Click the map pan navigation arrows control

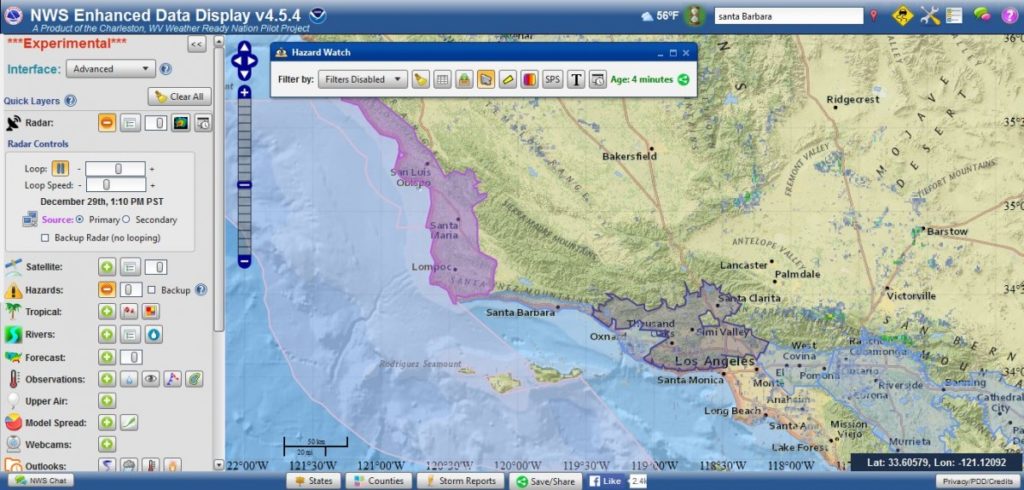[244, 60]
